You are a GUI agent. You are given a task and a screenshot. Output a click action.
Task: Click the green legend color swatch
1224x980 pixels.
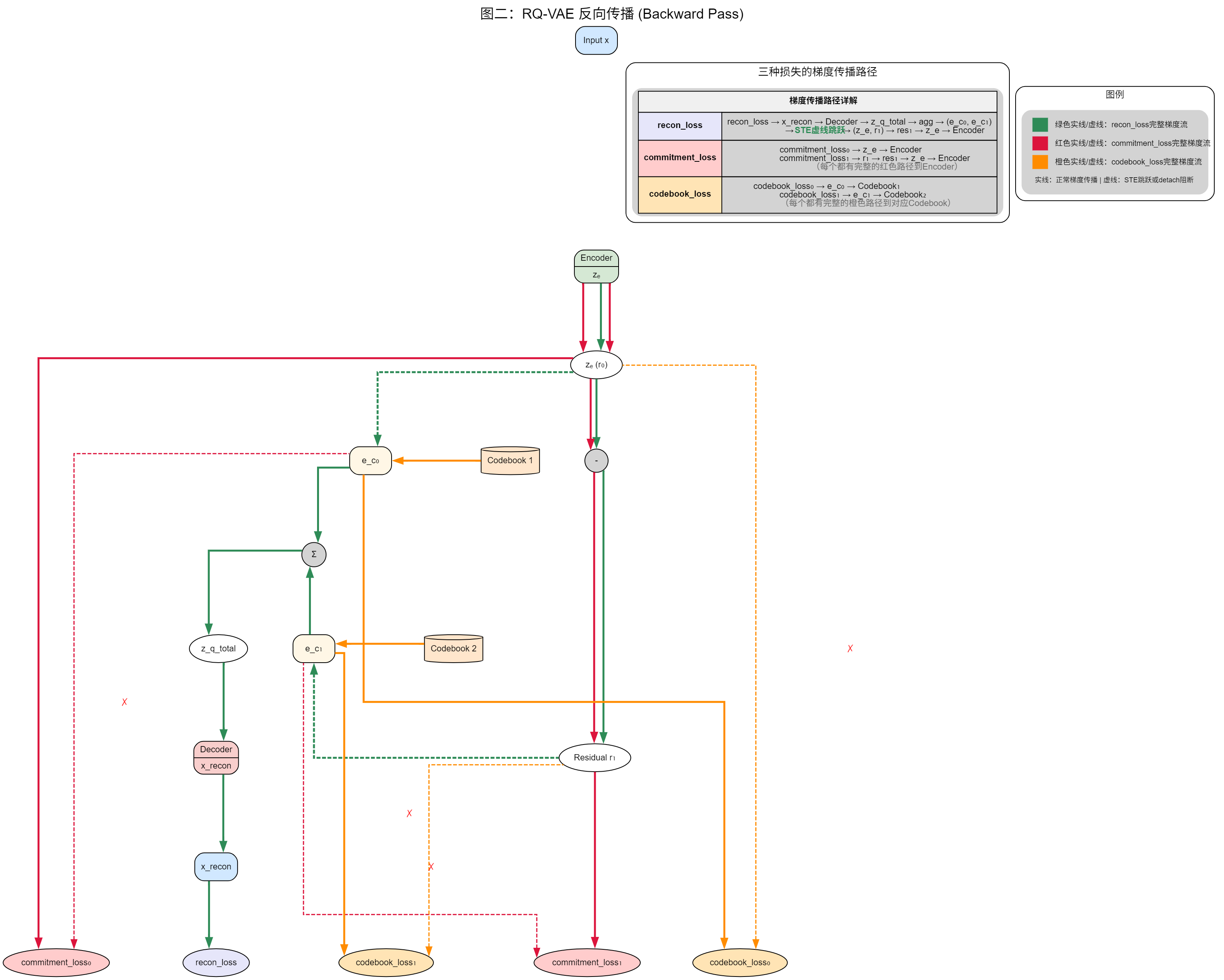coord(1040,124)
